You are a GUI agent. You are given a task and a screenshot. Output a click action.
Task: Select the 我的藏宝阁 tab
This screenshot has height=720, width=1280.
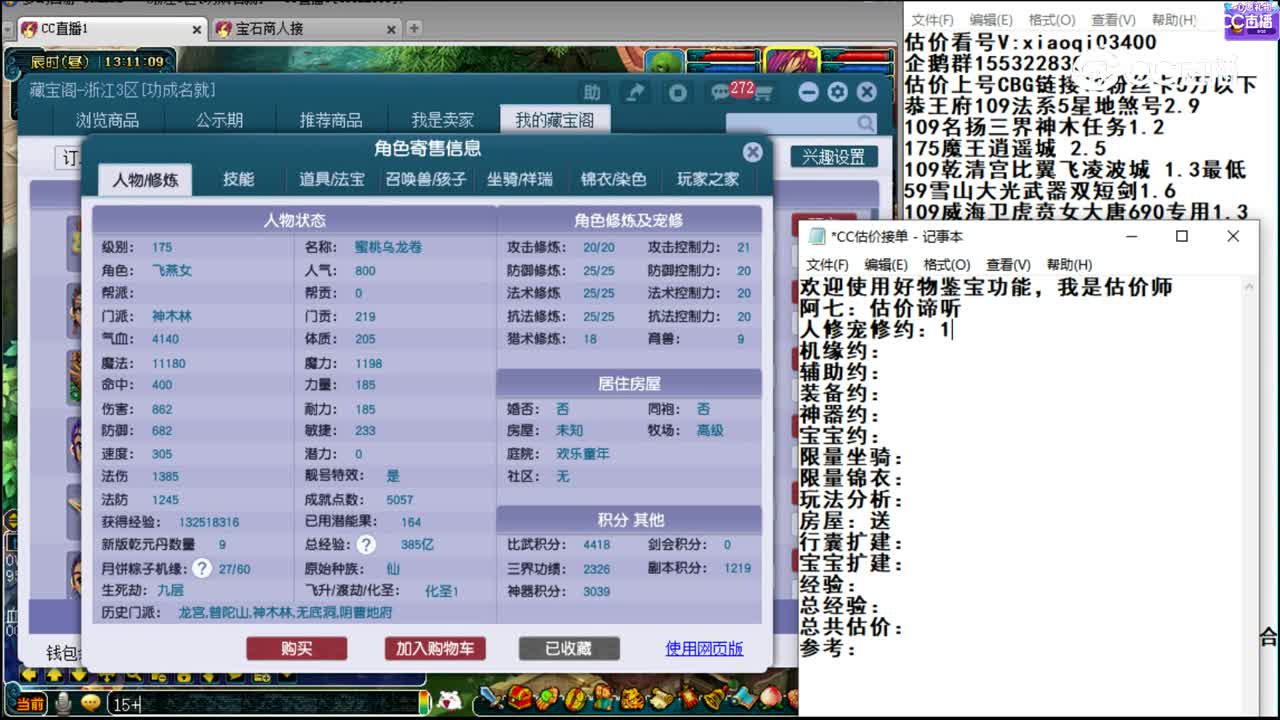coord(555,121)
